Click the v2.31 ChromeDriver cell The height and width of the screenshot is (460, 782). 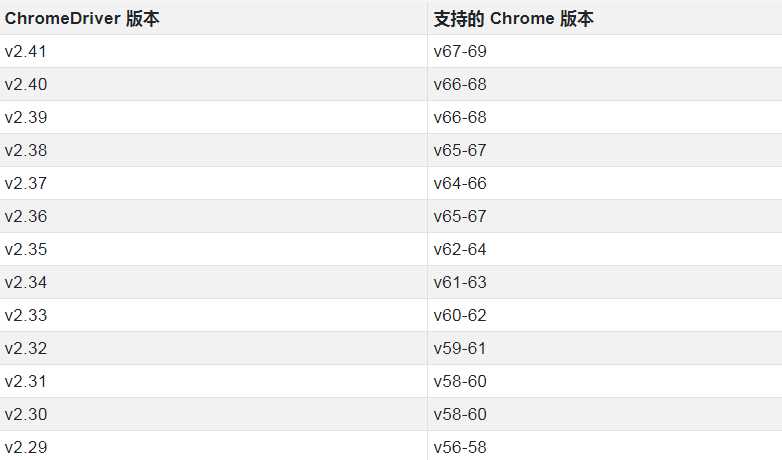213,381
